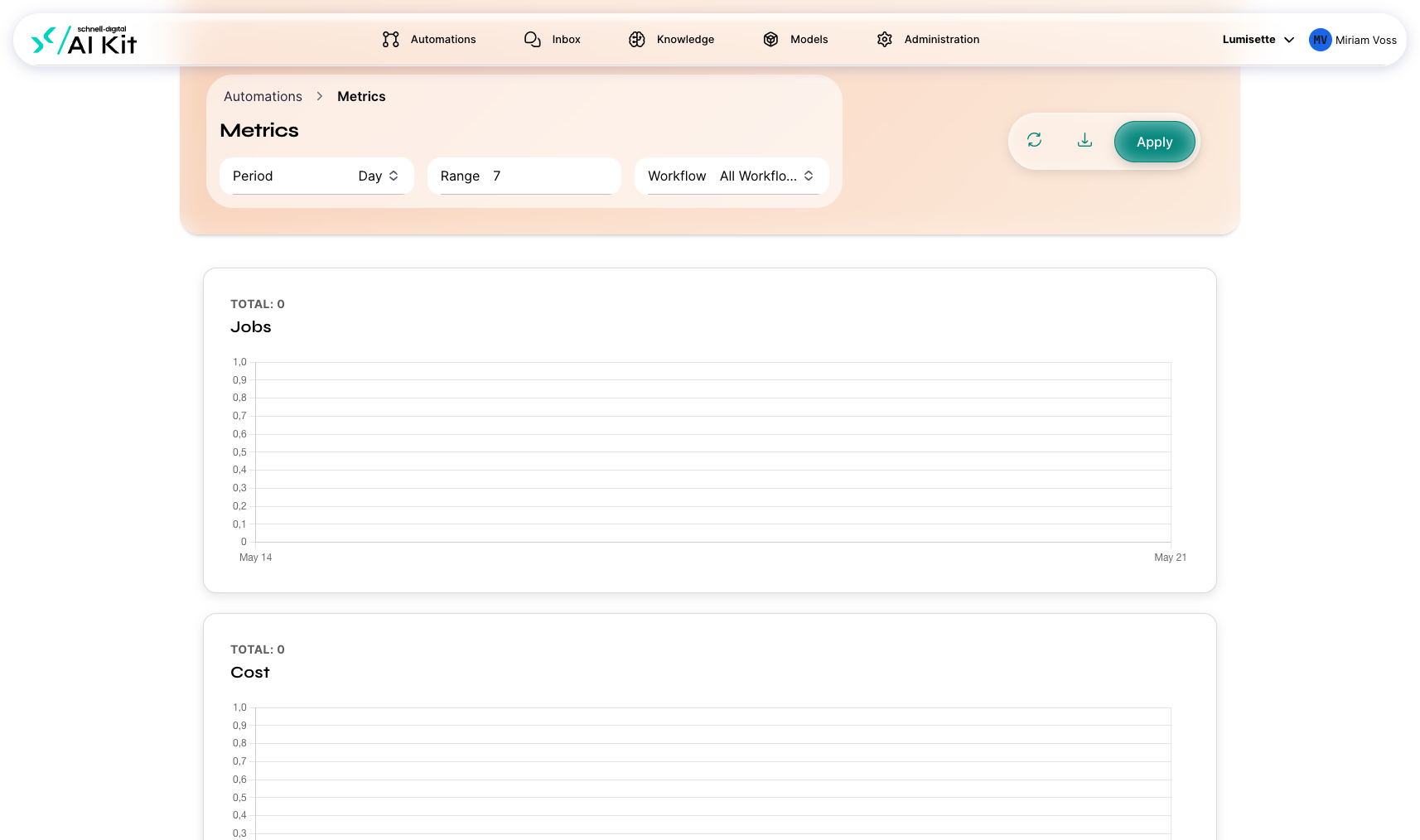The width and height of the screenshot is (1420, 840).
Task: Open Miriam Voss user profile
Action: point(1353,40)
